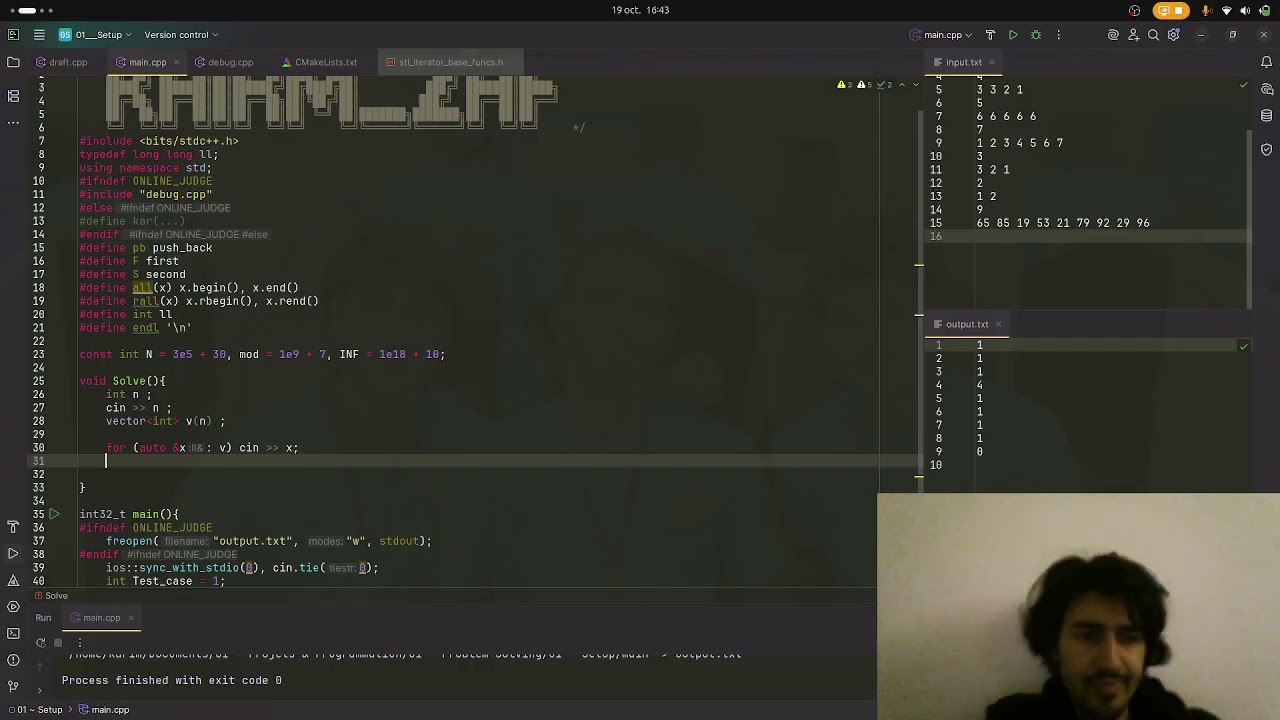Open the Structure tool window
Screen dimensions: 1280x720
tap(13, 96)
